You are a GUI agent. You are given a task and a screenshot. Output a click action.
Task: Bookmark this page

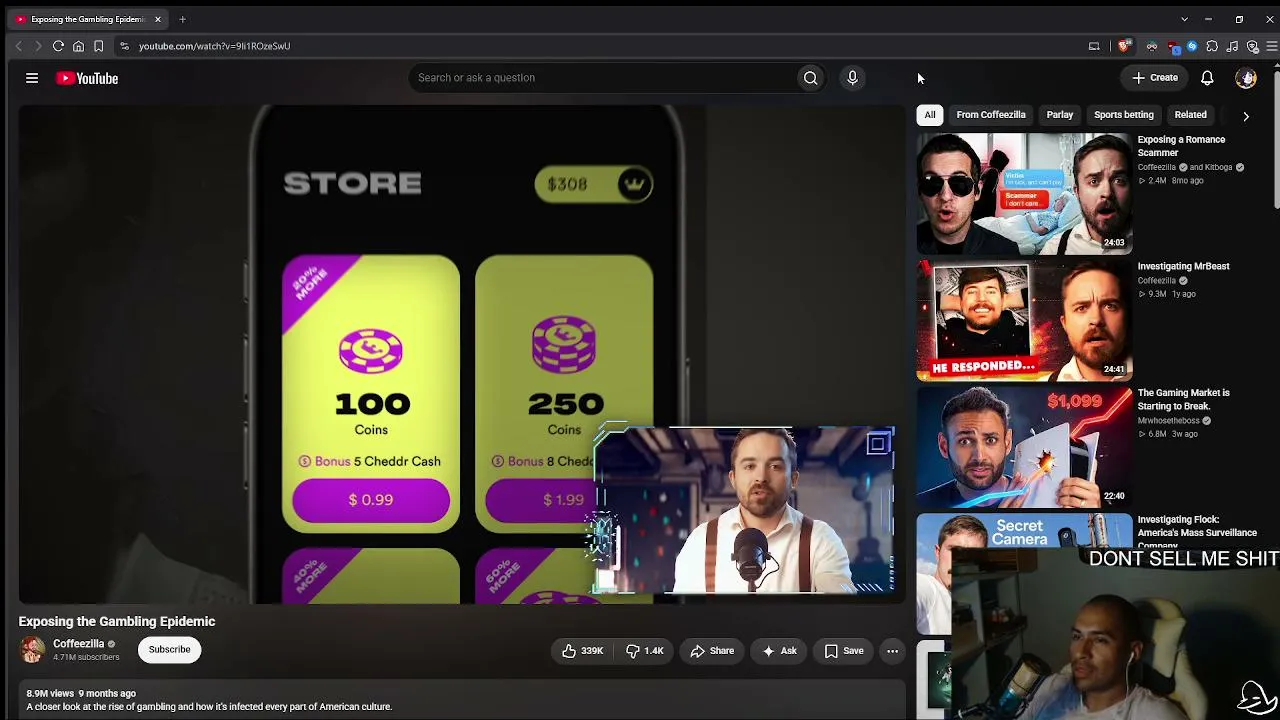[98, 46]
